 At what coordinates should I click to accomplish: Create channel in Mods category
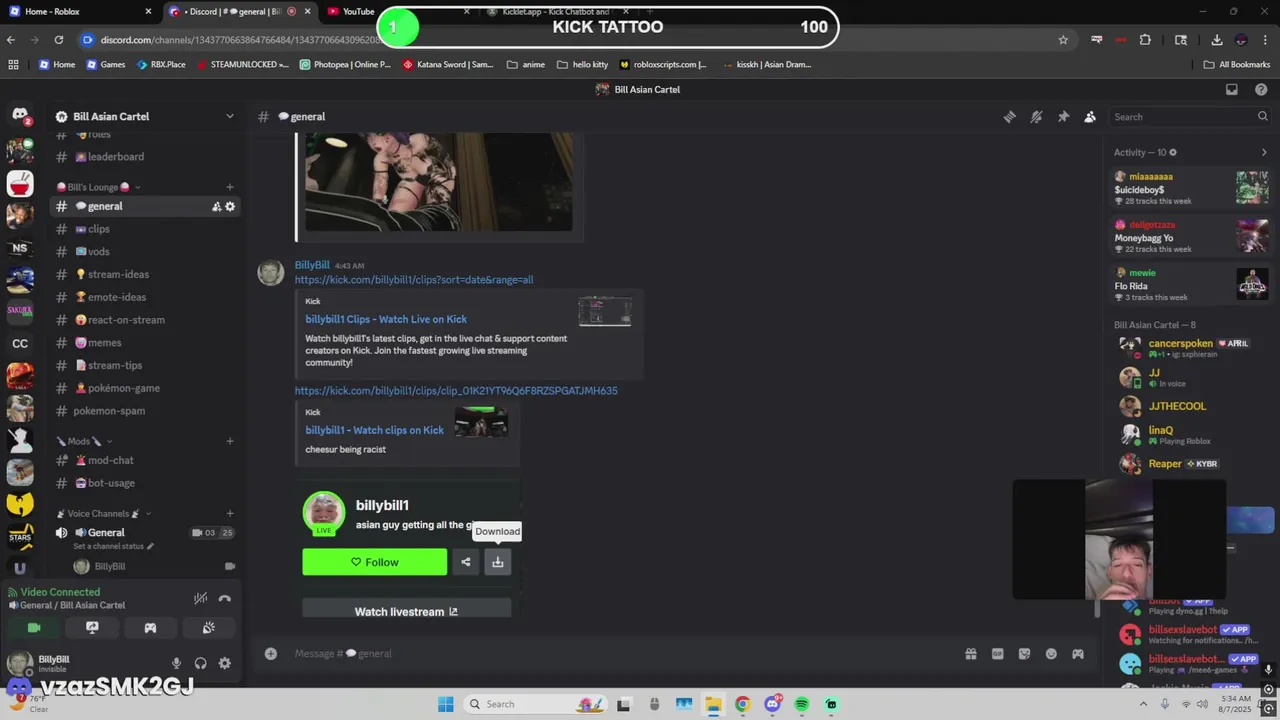click(230, 441)
